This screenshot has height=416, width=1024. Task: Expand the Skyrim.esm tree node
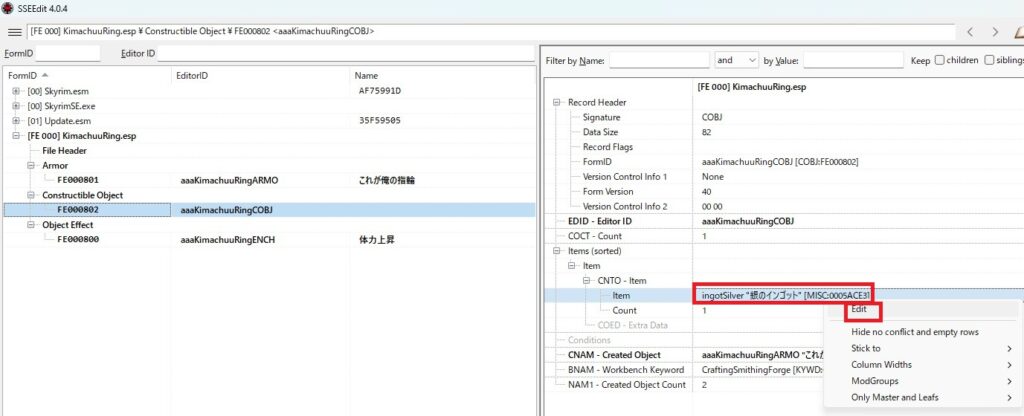[x=16, y=91]
